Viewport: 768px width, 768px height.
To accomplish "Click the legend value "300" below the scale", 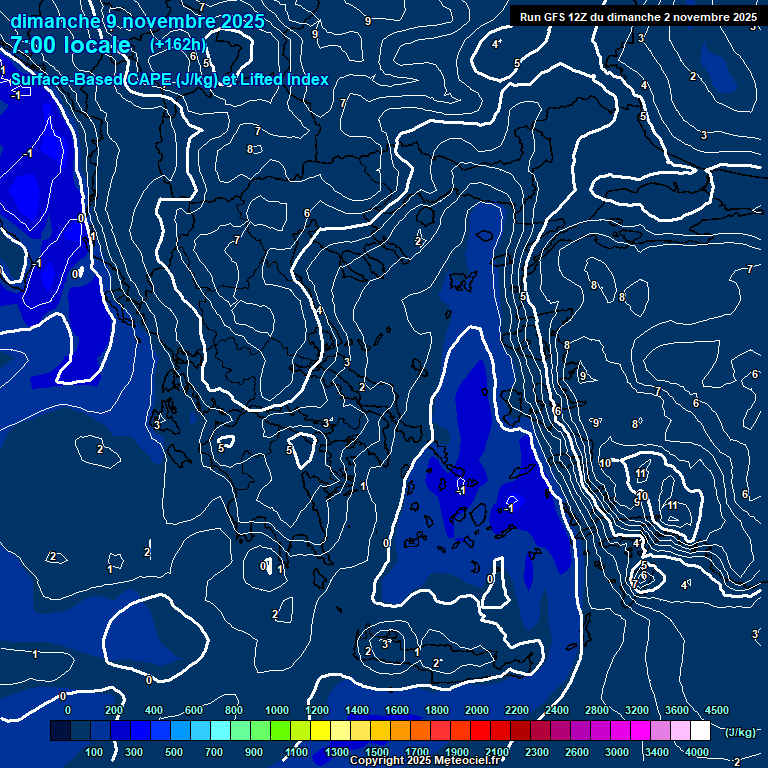I will [x=134, y=752].
